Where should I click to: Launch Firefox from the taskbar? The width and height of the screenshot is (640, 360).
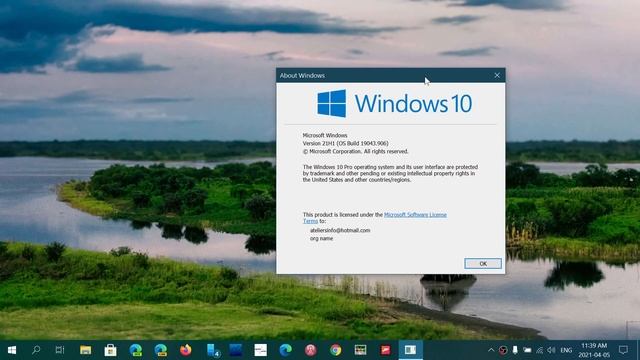point(186,350)
